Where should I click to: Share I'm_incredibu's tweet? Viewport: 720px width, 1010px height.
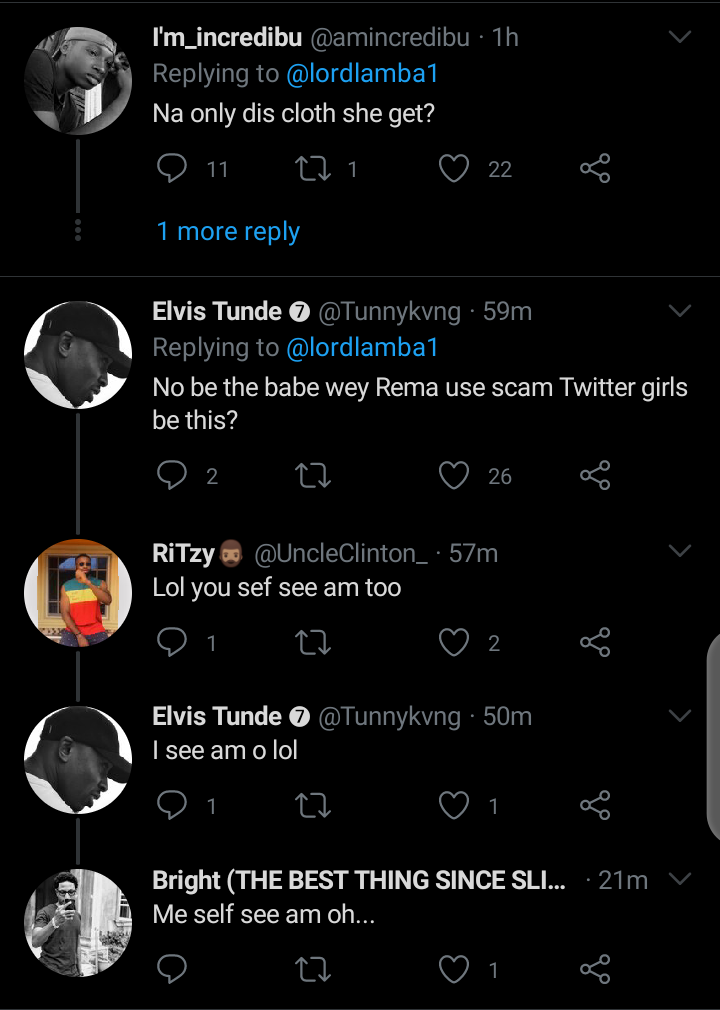pyautogui.click(x=595, y=168)
